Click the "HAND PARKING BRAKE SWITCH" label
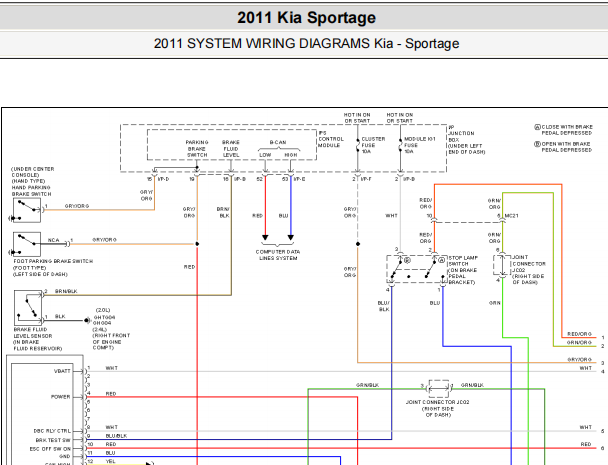The image size is (608, 465). click(31, 190)
